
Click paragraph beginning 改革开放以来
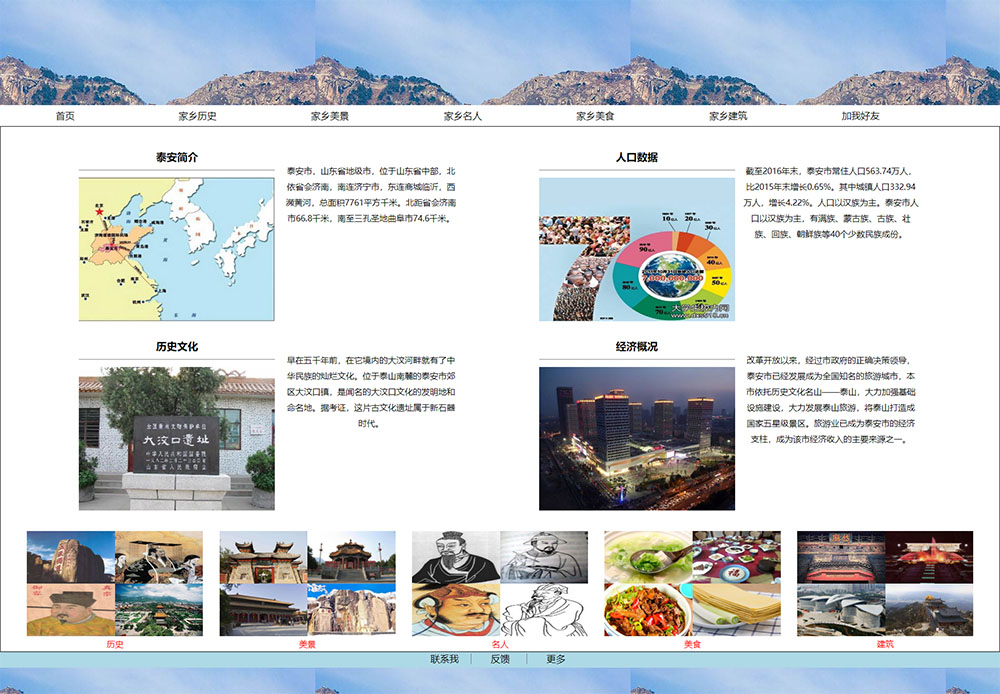click(x=830, y=399)
